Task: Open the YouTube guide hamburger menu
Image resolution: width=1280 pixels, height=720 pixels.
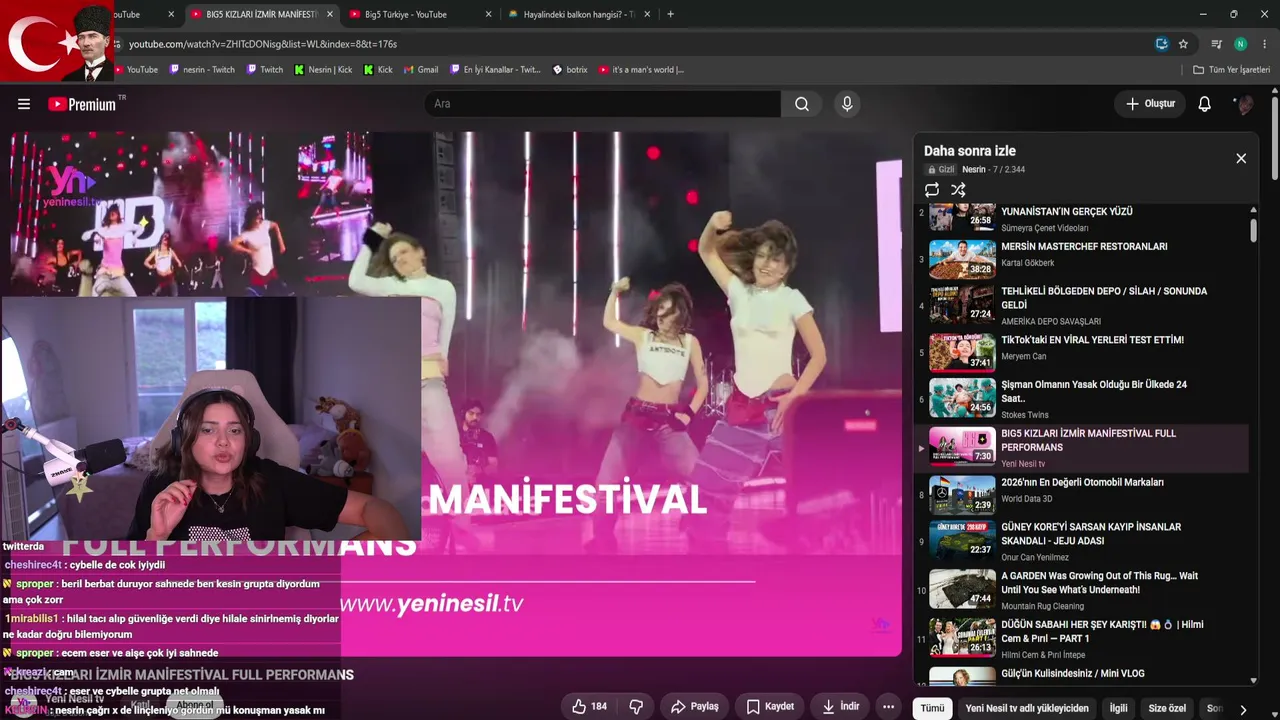Action: [x=24, y=104]
